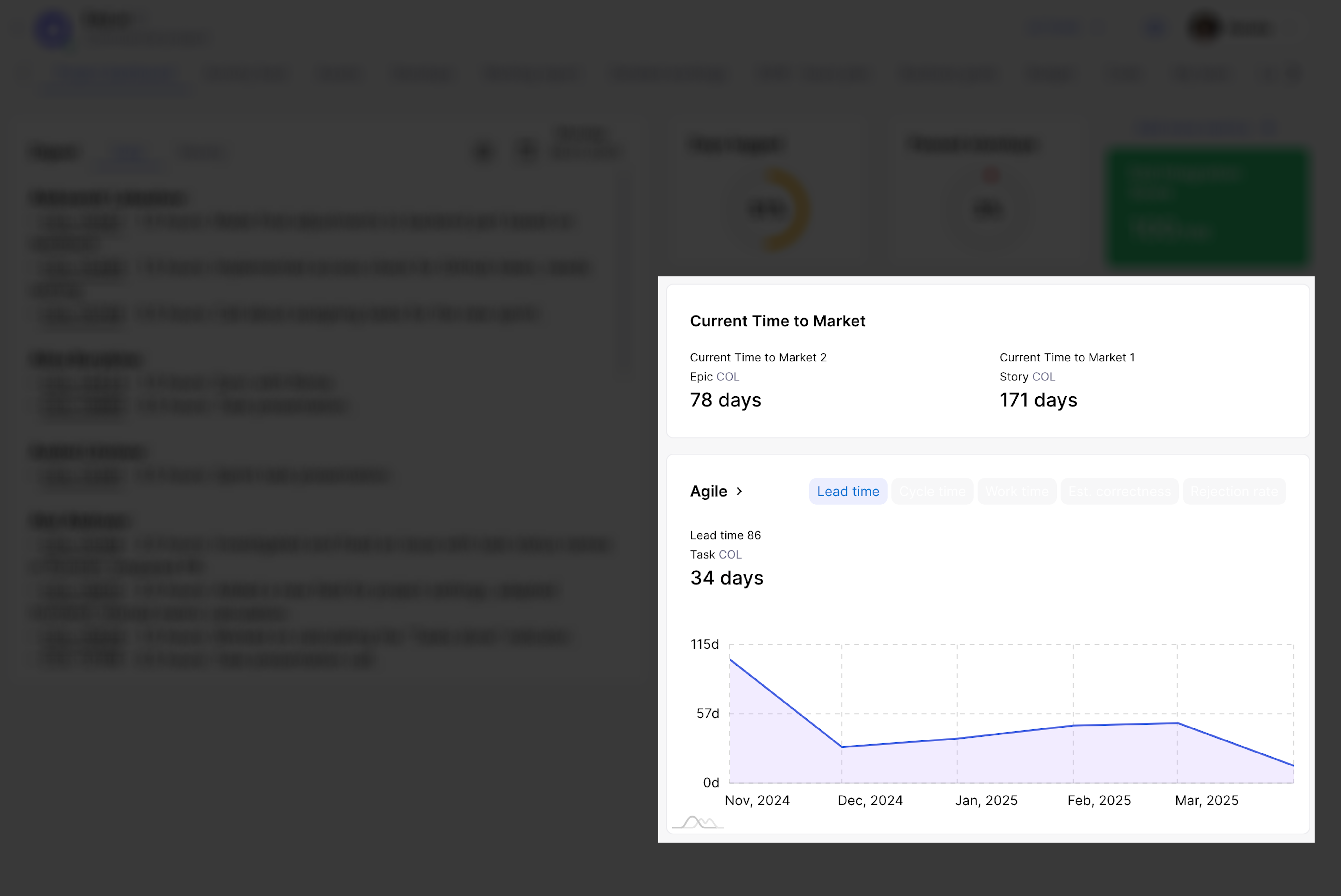1341x896 pixels.
Task: Click the chart line point at Feb, 2025
Action: pos(1073,726)
